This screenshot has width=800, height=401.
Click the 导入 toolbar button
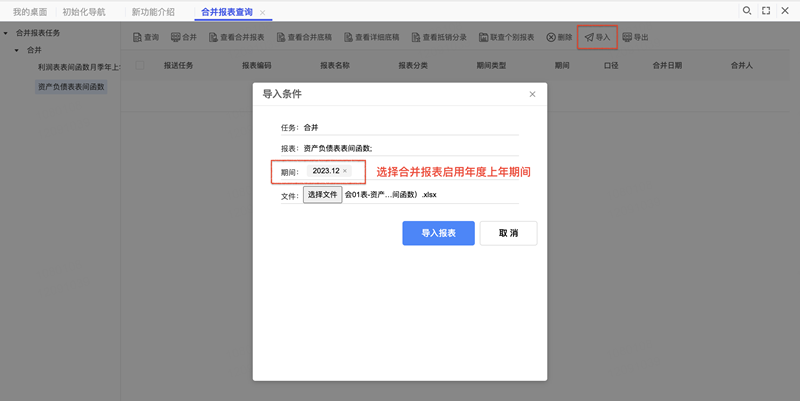coord(597,37)
